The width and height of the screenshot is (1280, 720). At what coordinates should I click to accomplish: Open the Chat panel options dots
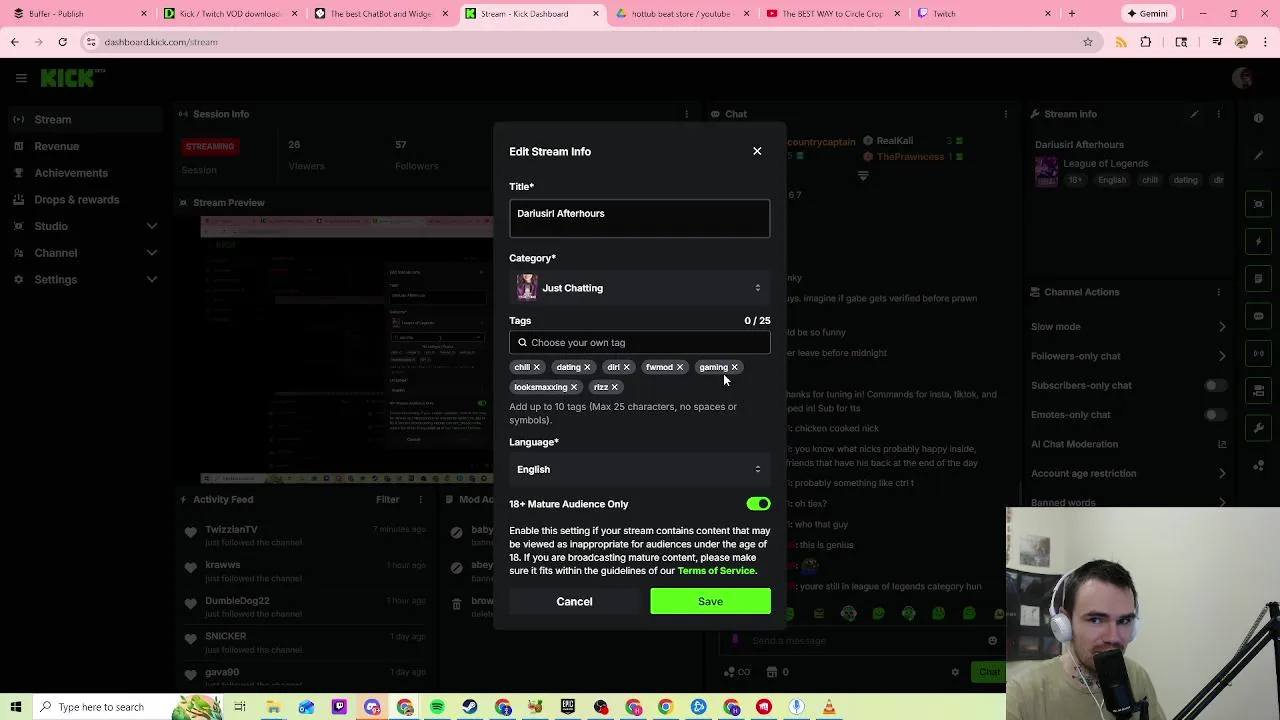pyautogui.click(x=1005, y=114)
